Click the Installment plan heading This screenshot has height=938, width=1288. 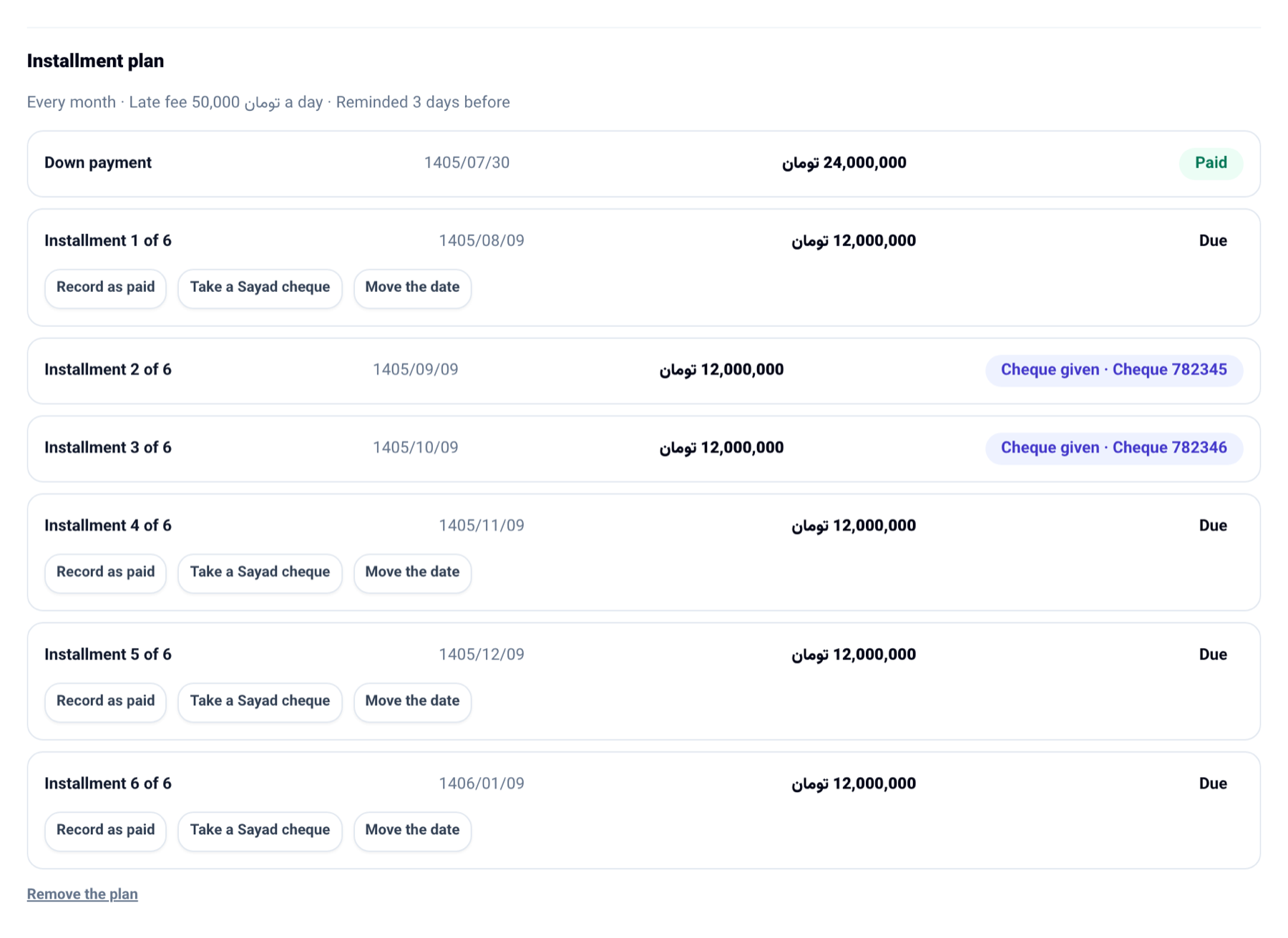[x=95, y=62]
